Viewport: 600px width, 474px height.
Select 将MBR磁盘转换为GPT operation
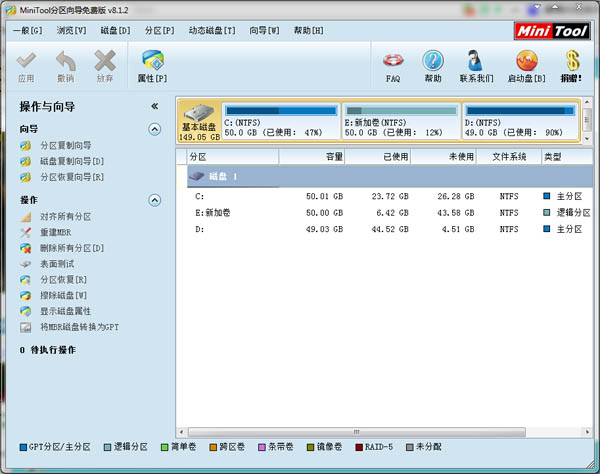click(80, 327)
